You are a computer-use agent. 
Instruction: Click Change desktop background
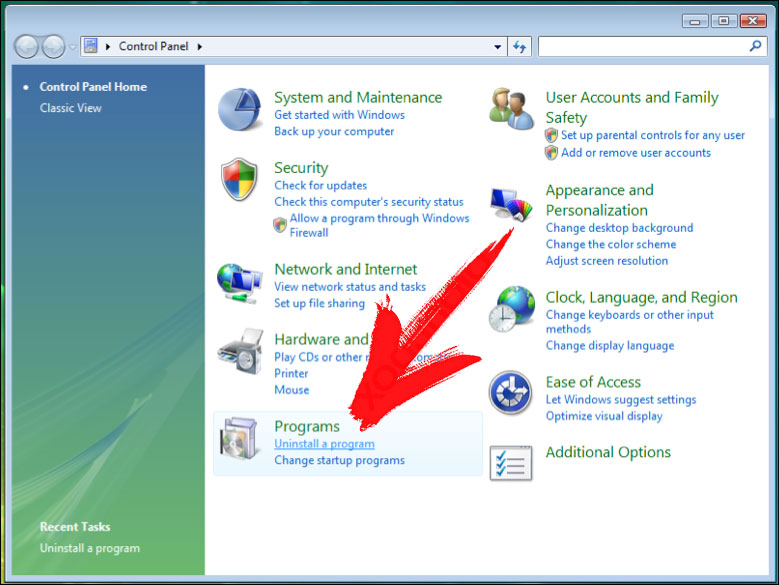620,228
